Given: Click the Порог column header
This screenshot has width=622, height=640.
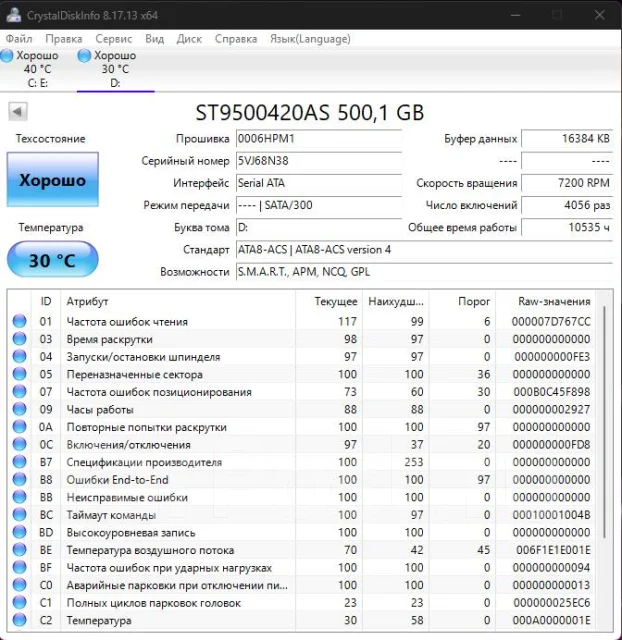Looking at the screenshot, I should [462, 302].
